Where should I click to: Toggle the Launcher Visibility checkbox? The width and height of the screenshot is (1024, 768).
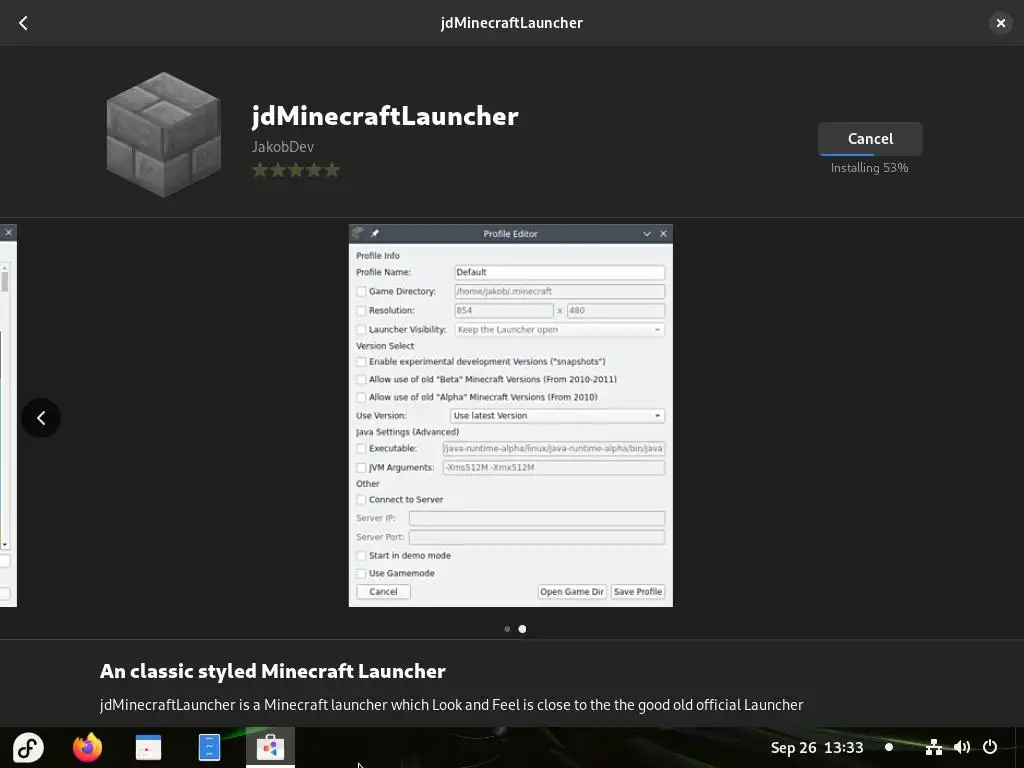point(361,330)
